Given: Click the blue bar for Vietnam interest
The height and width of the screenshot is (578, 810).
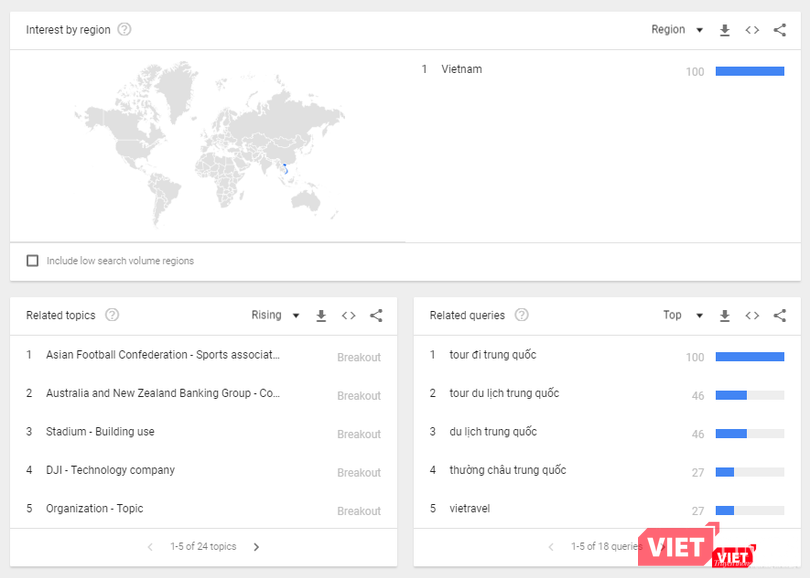Looking at the screenshot, I should [749, 71].
